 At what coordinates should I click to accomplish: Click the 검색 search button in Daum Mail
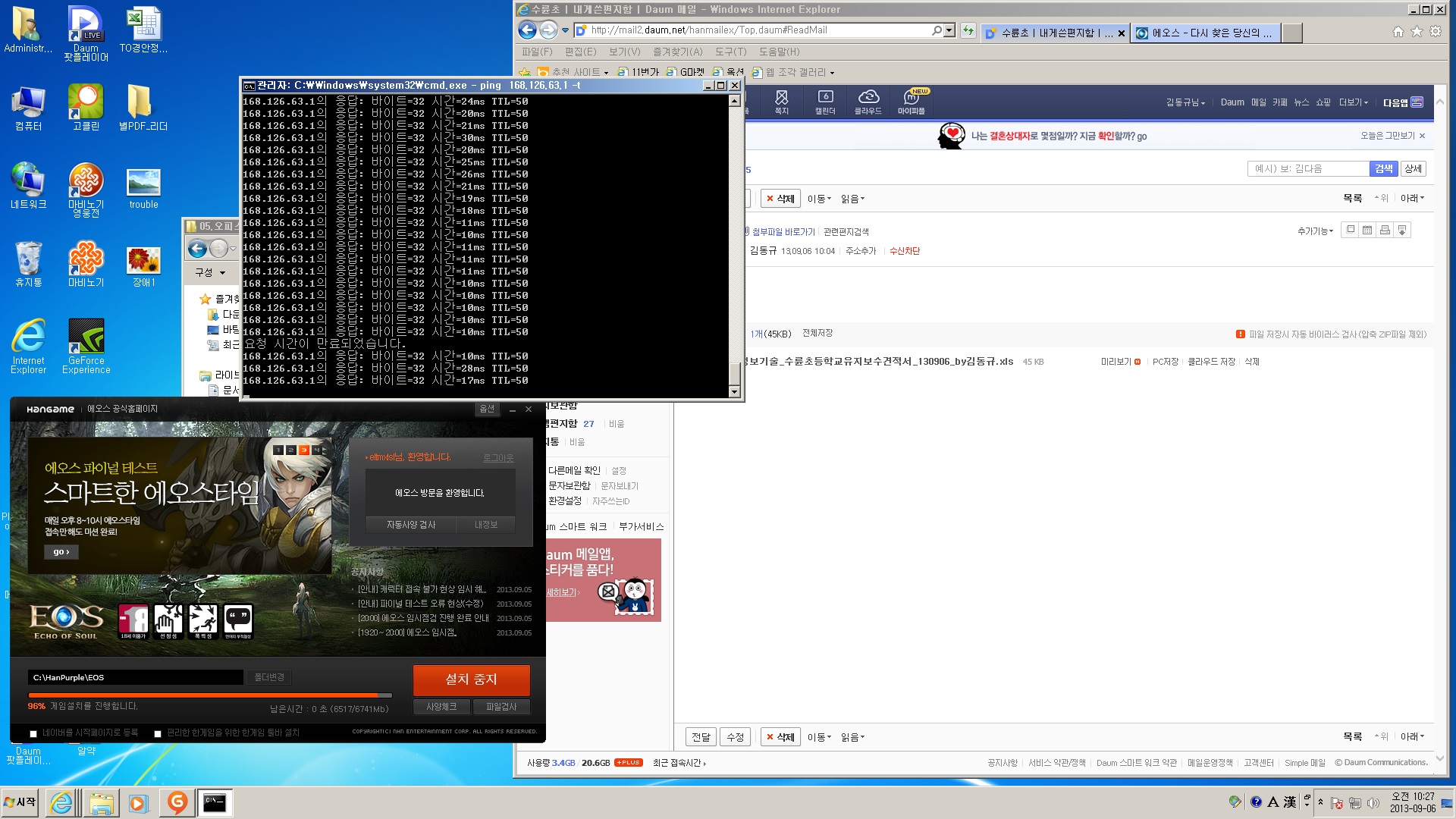click(x=1384, y=168)
